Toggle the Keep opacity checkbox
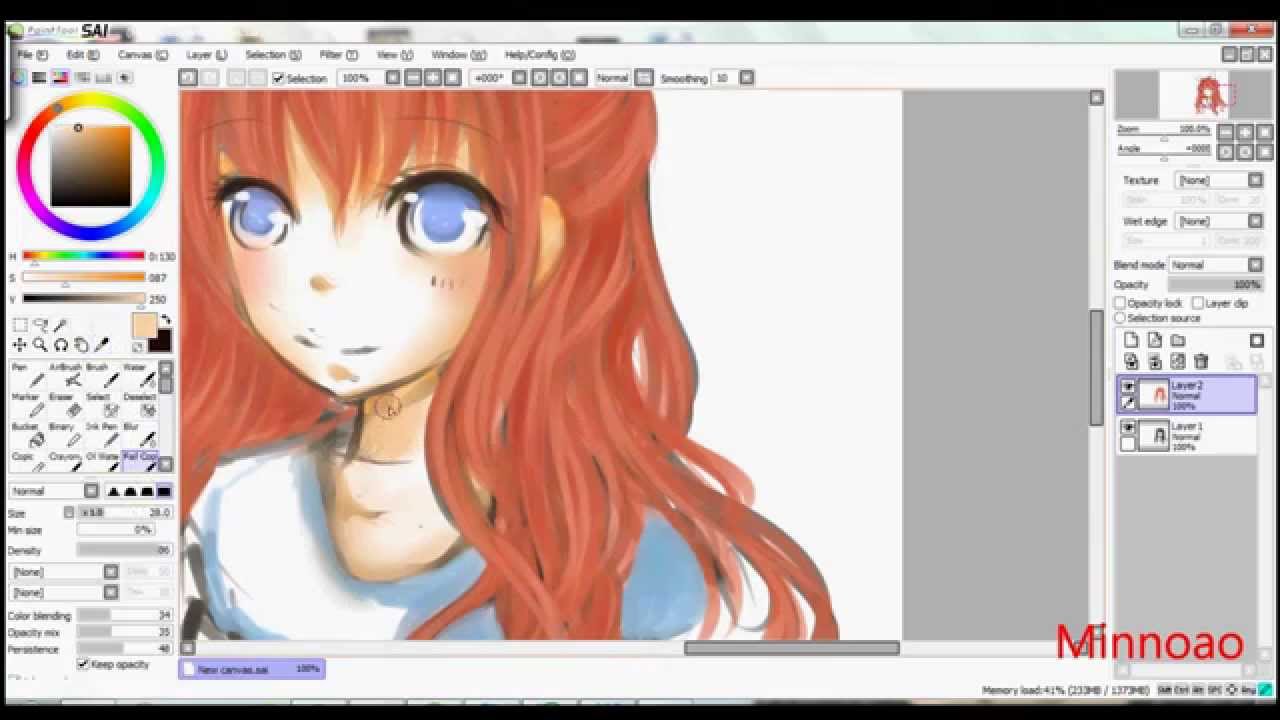The height and width of the screenshot is (720, 1280). pos(83,664)
